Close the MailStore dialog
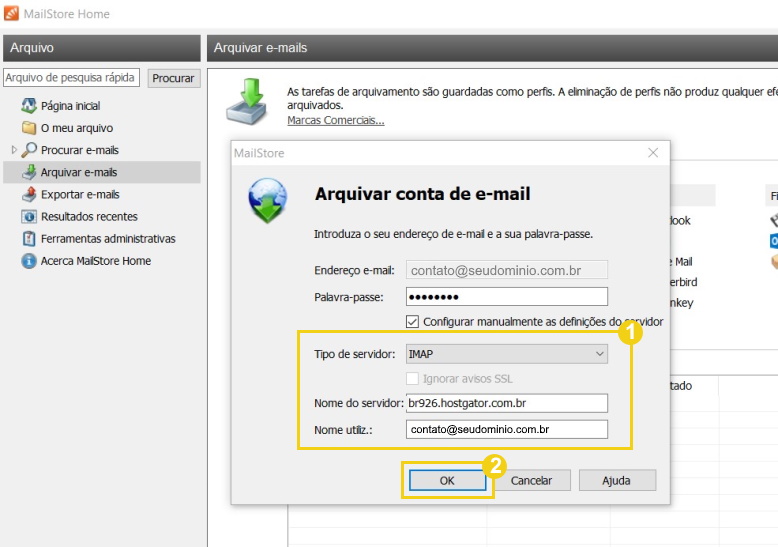778x547 pixels. point(653,153)
